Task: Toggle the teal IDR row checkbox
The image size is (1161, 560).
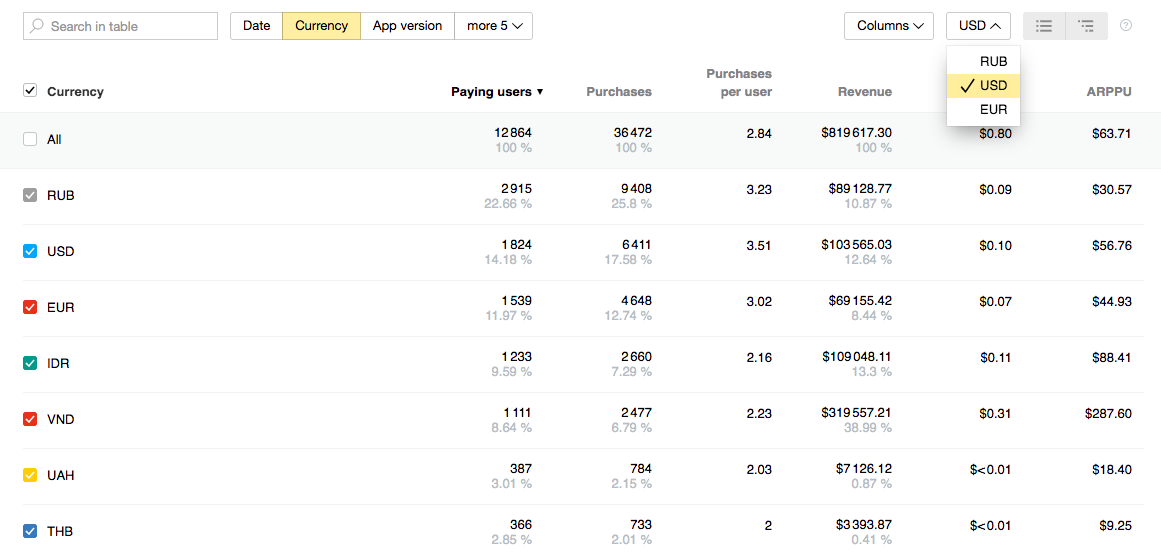Action: pyautogui.click(x=30, y=363)
